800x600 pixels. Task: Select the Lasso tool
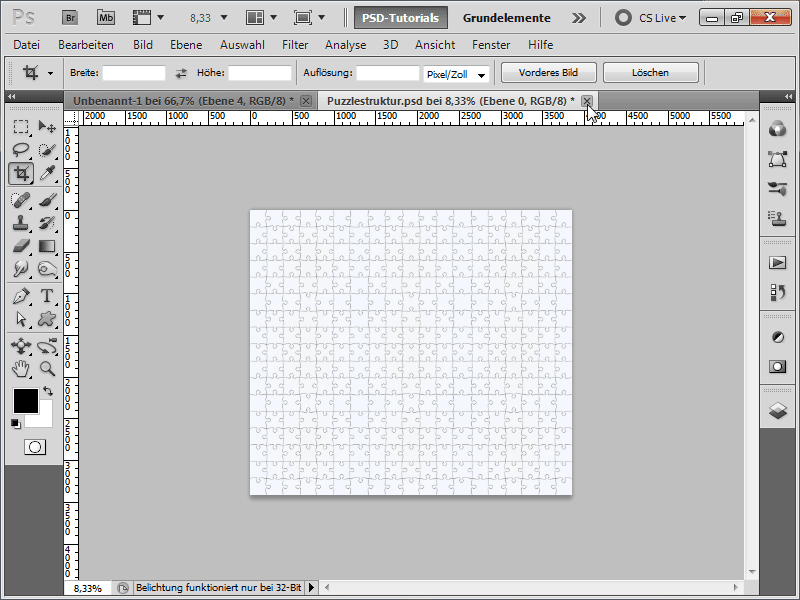pos(21,149)
